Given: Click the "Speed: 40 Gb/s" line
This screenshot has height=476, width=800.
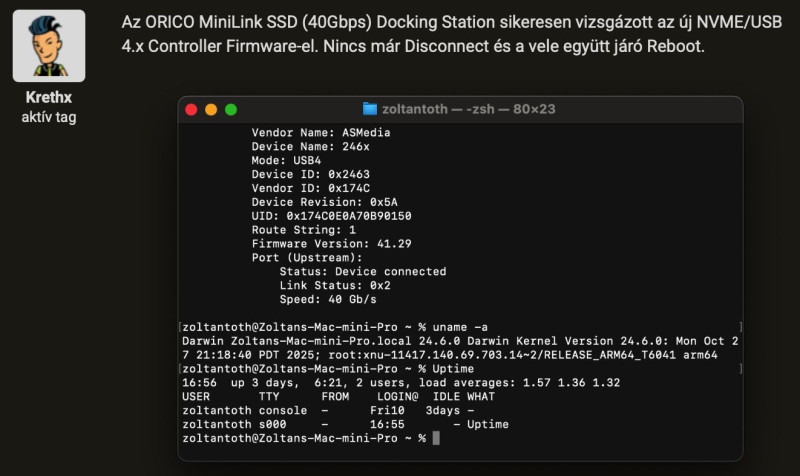Looking at the screenshot, I should tap(328, 299).
